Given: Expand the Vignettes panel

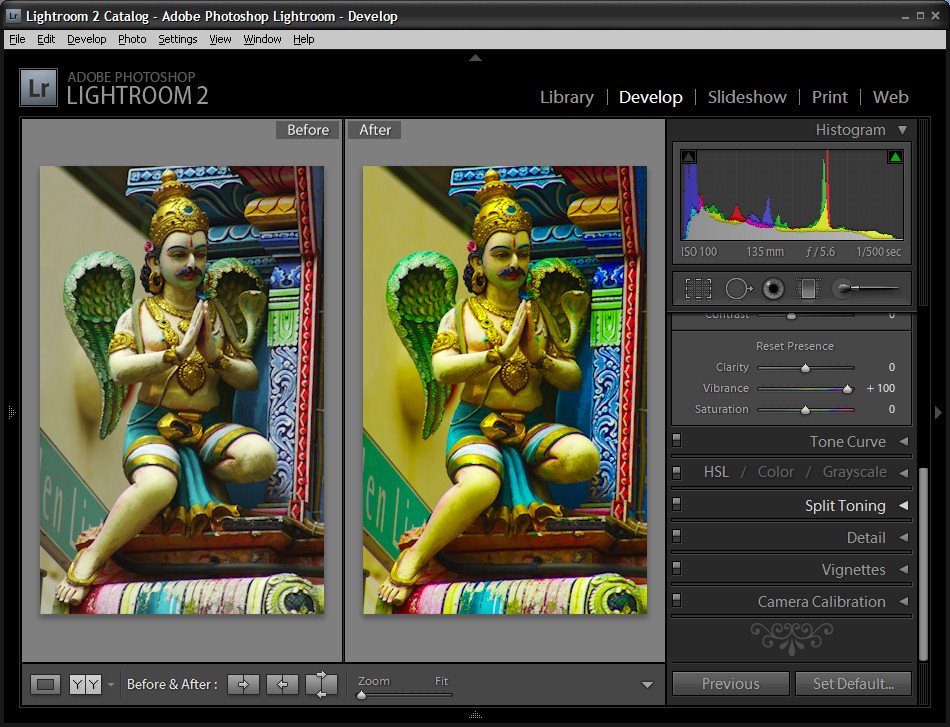Looking at the screenshot, I should point(903,569).
